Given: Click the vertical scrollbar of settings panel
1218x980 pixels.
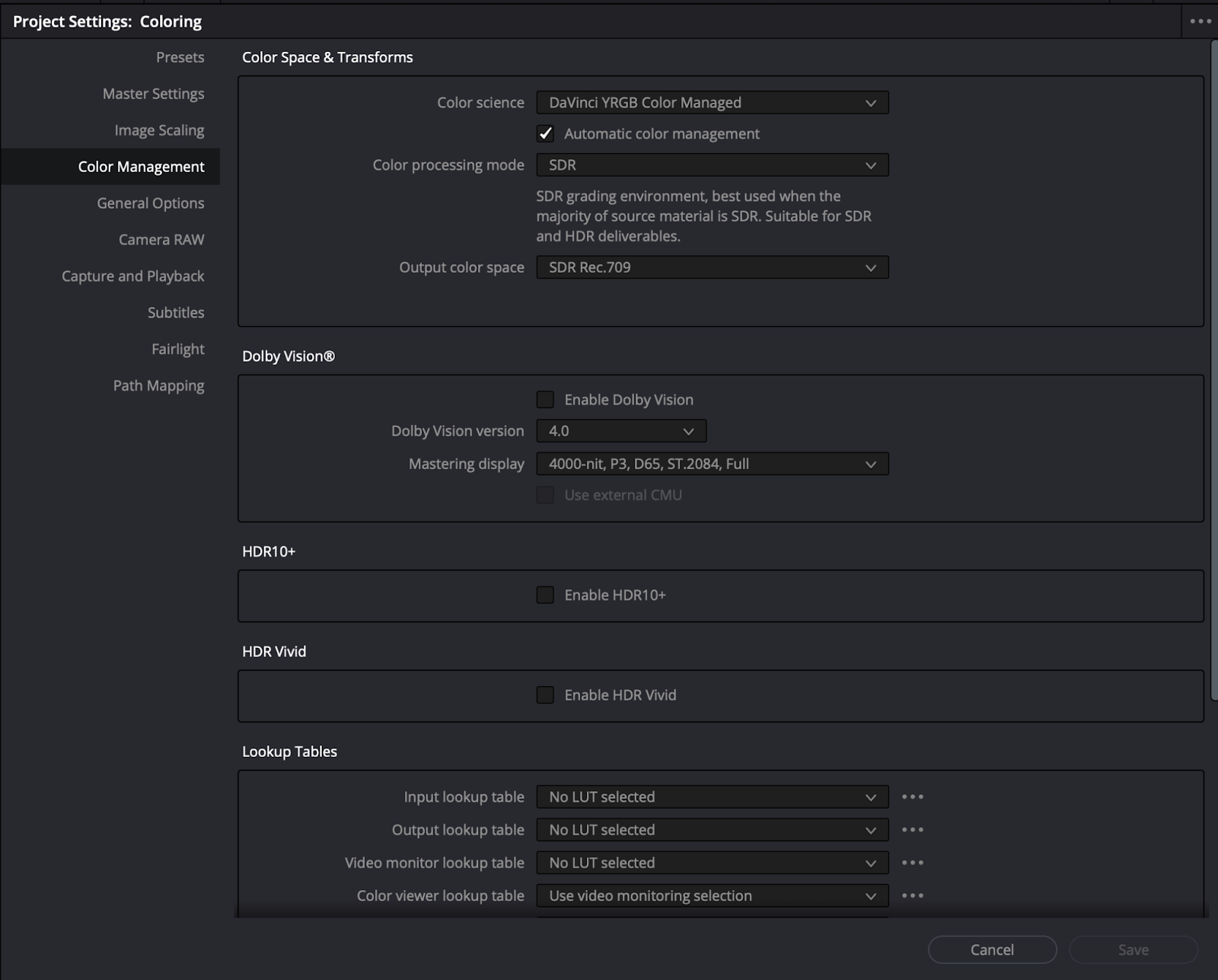Looking at the screenshot, I should point(1213,369).
